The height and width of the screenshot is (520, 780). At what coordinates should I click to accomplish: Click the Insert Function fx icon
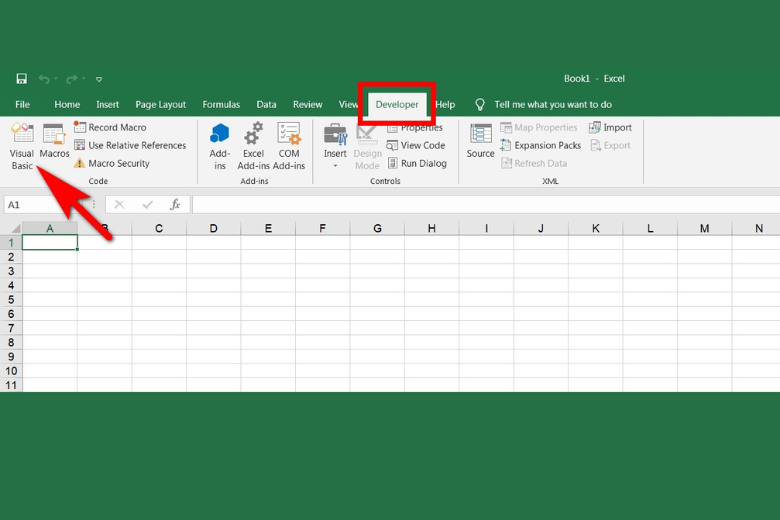tap(175, 205)
